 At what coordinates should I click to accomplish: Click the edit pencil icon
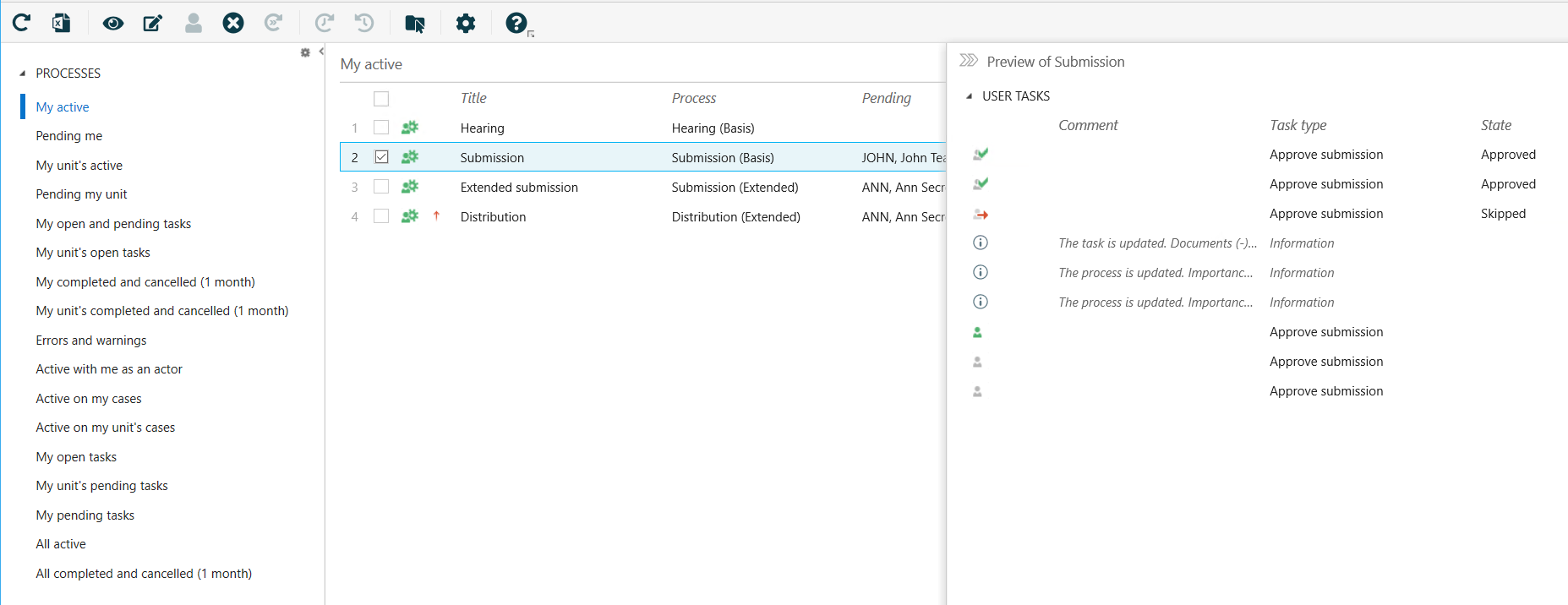click(153, 23)
